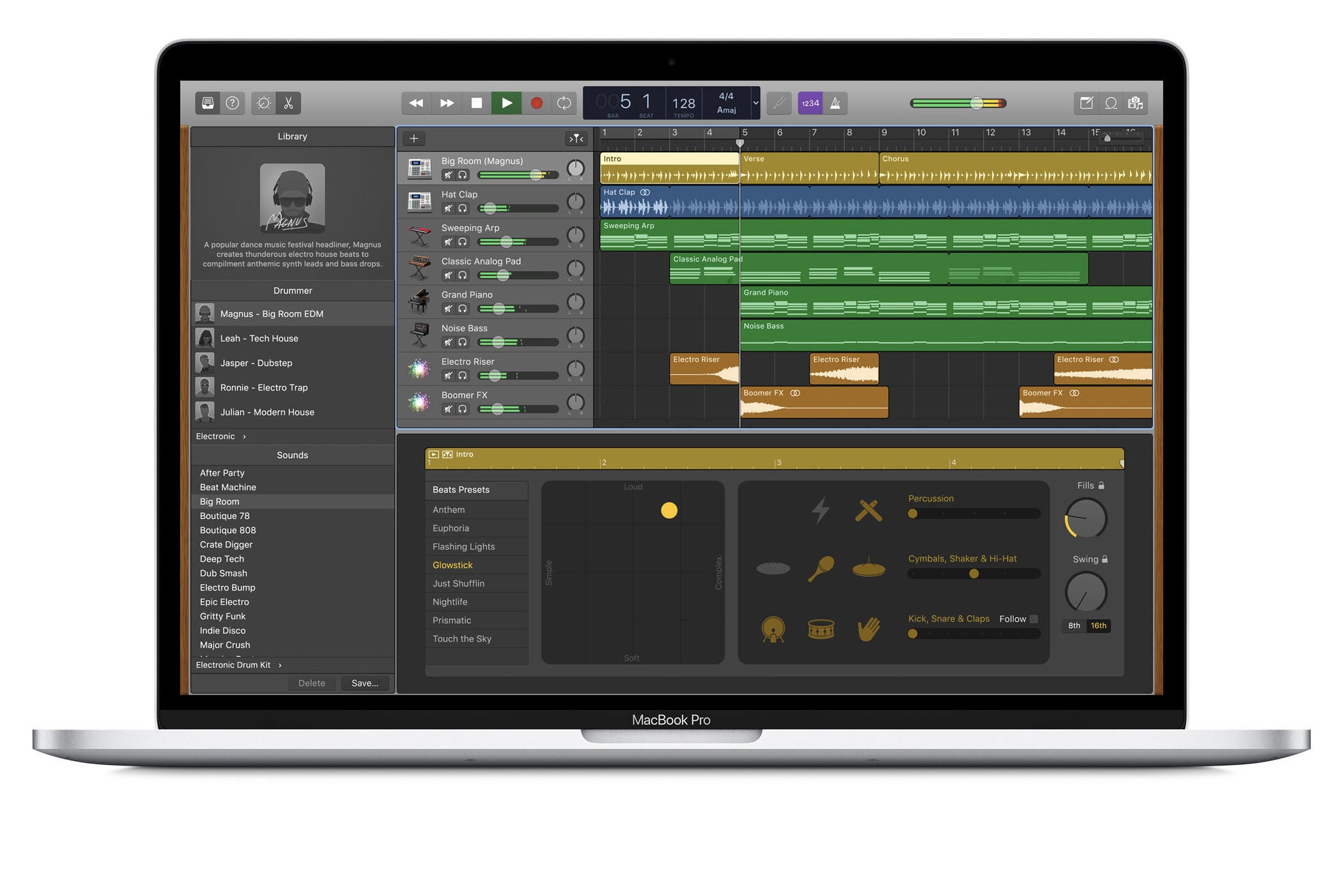Expand the Electronic Drum Kit chevron
The height and width of the screenshot is (896, 1344).
click(280, 665)
